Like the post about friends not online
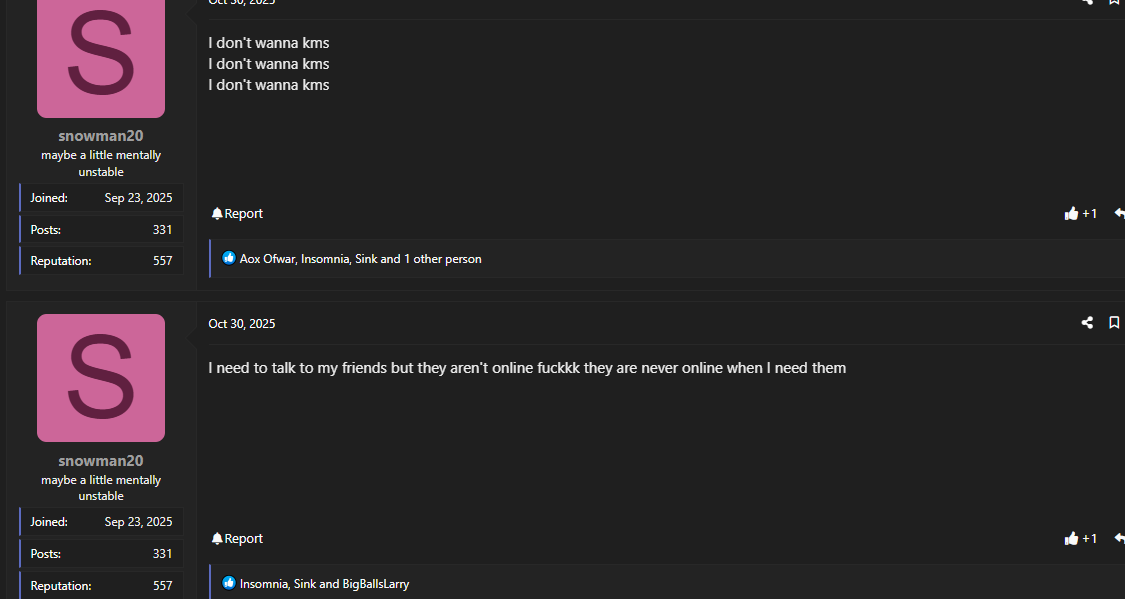 pyautogui.click(x=1072, y=538)
